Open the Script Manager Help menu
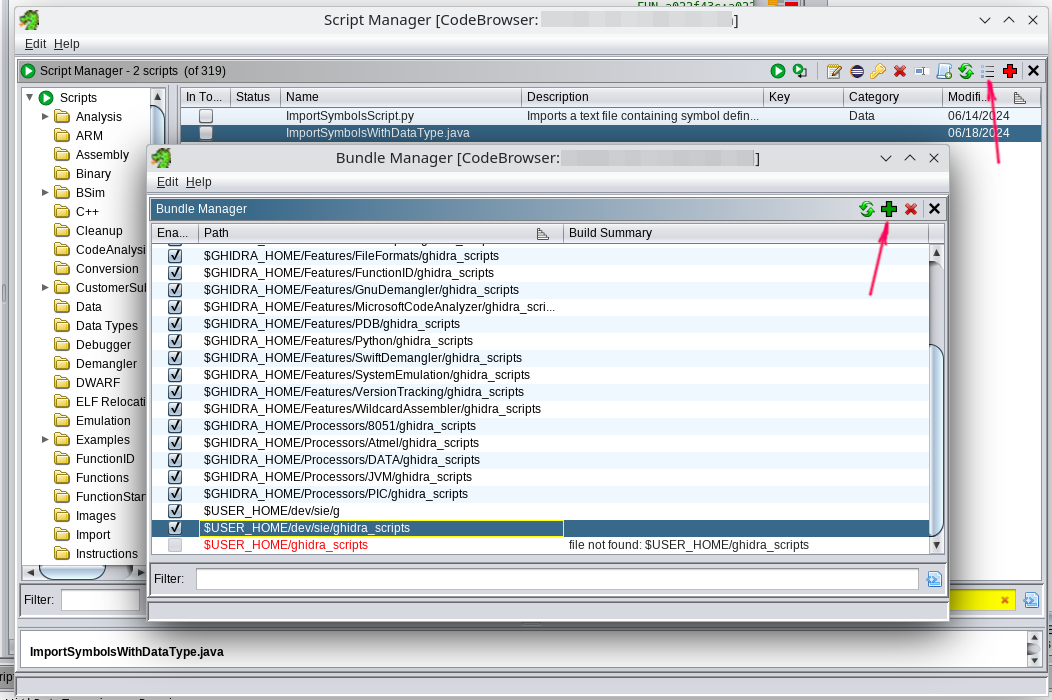The image size is (1052, 700). click(67, 44)
